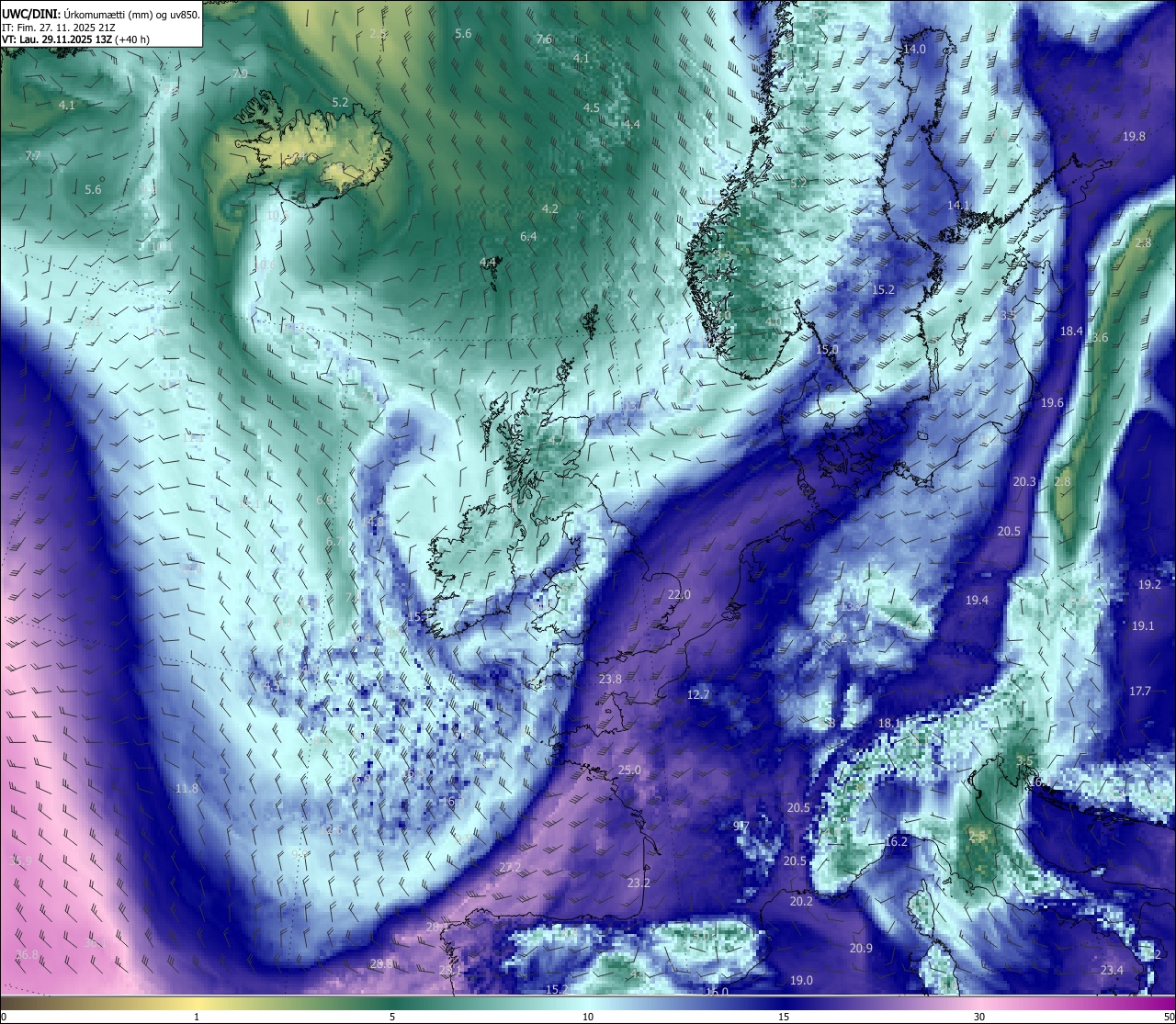Screen dimensions: 1176x1024
Task: Click the map value '16.2'
Action: [896, 841]
